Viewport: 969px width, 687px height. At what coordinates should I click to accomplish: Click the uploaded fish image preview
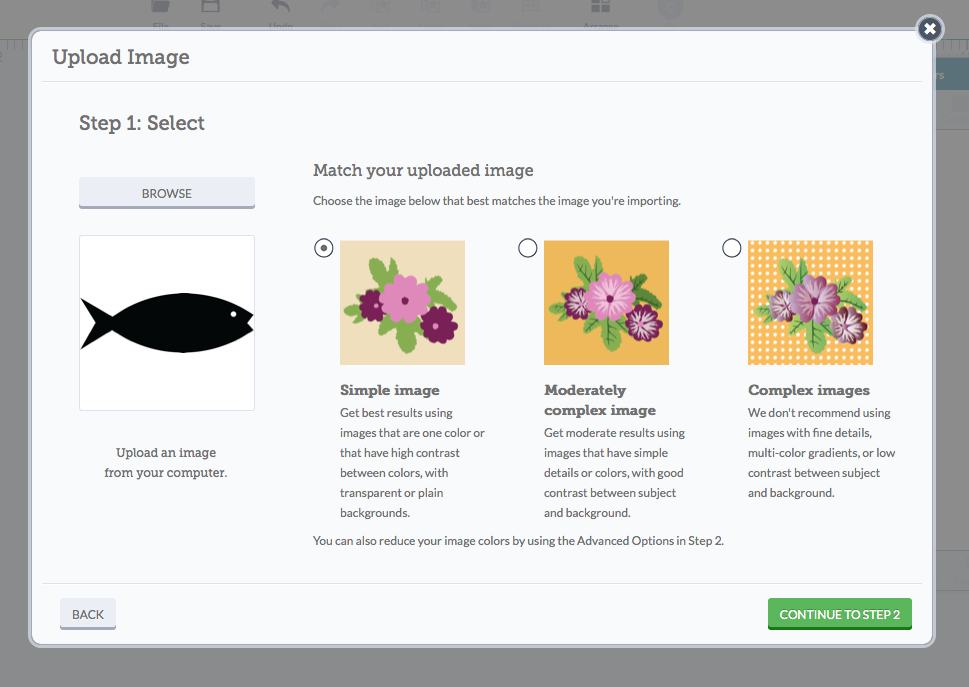[167, 322]
